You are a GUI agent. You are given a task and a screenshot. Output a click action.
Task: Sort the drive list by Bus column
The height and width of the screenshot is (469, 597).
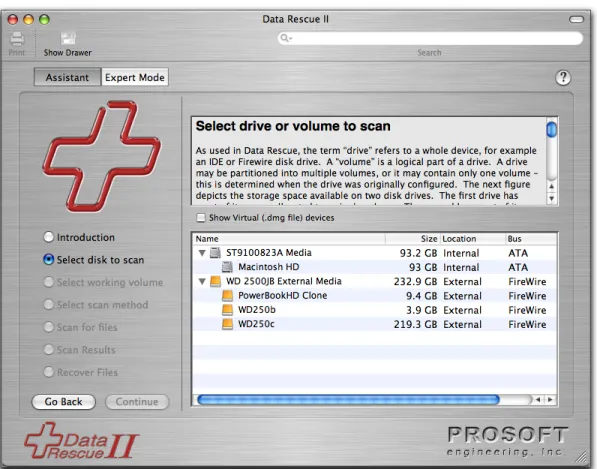click(x=531, y=239)
